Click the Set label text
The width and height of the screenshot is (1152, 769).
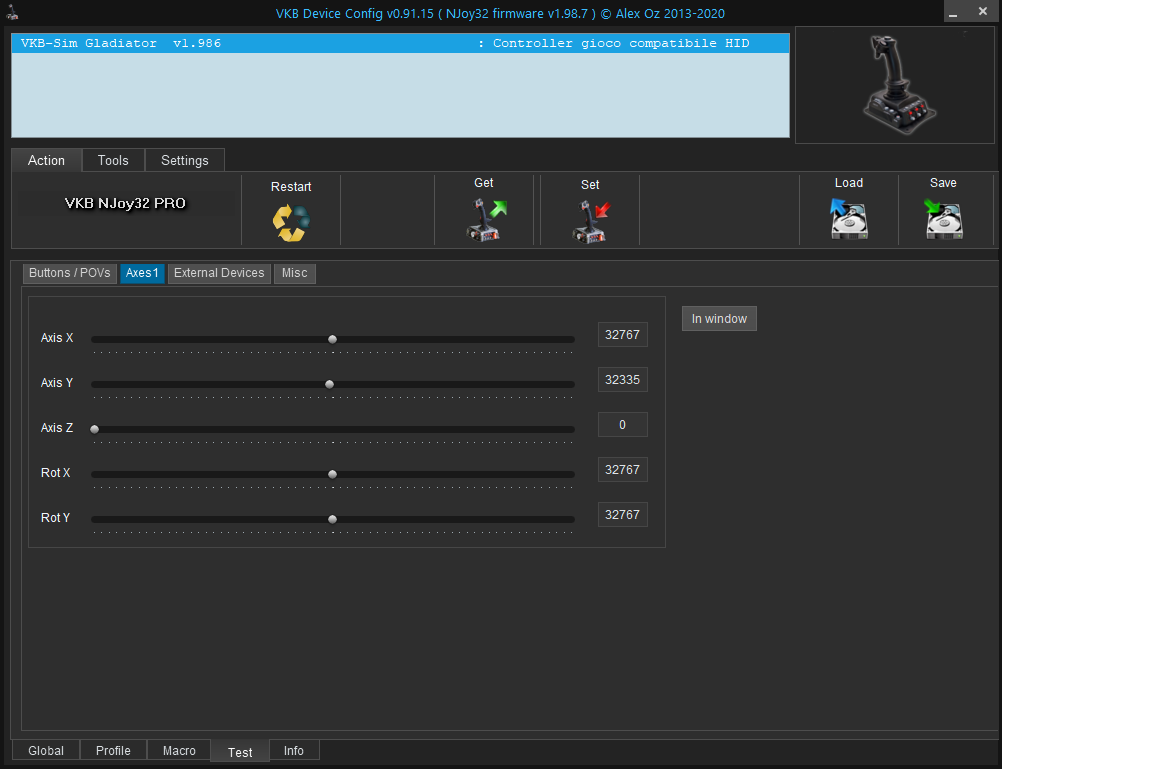tap(590, 185)
